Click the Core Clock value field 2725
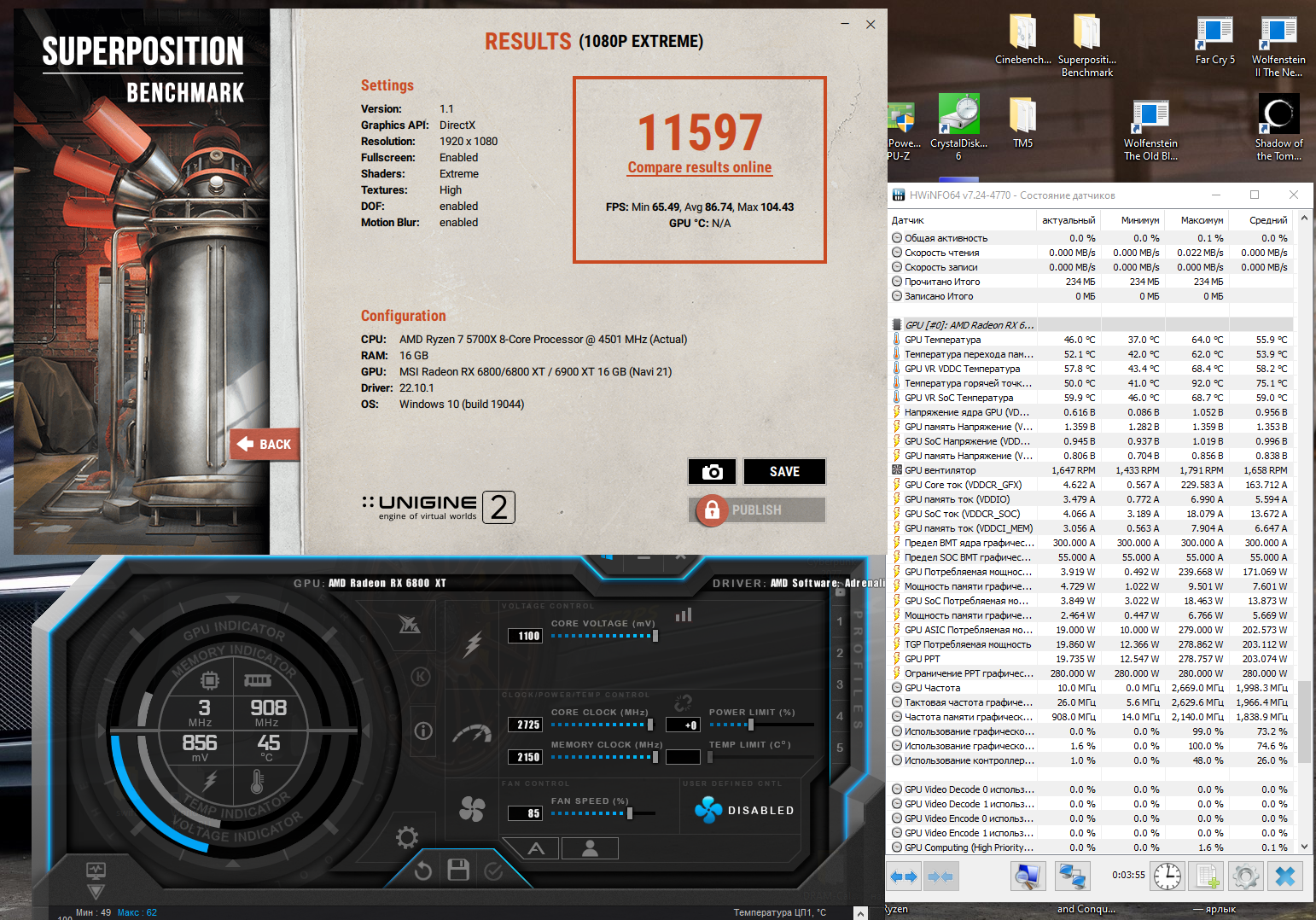 pyautogui.click(x=525, y=725)
